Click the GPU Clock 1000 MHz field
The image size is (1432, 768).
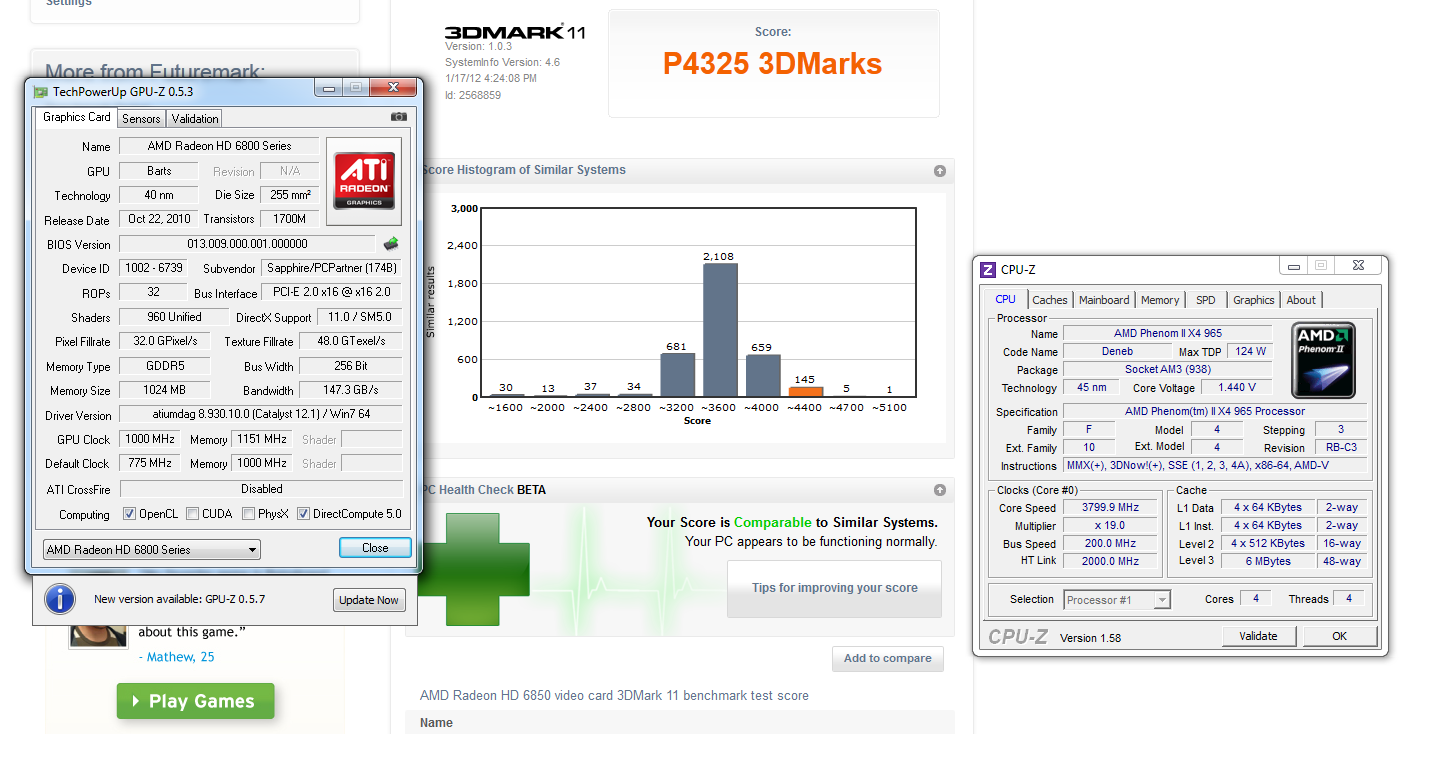(x=150, y=439)
